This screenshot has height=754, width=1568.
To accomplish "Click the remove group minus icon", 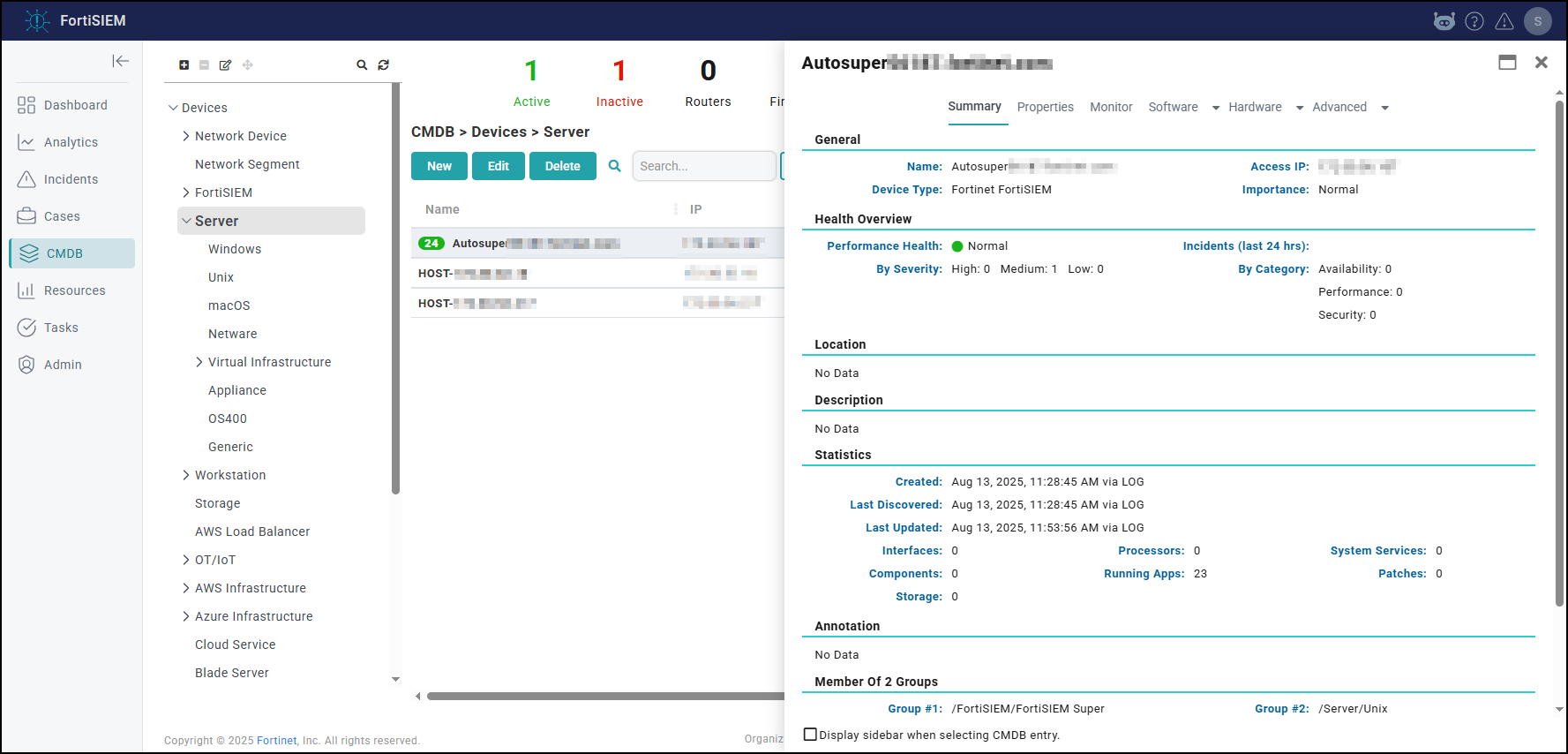I will pyautogui.click(x=204, y=64).
